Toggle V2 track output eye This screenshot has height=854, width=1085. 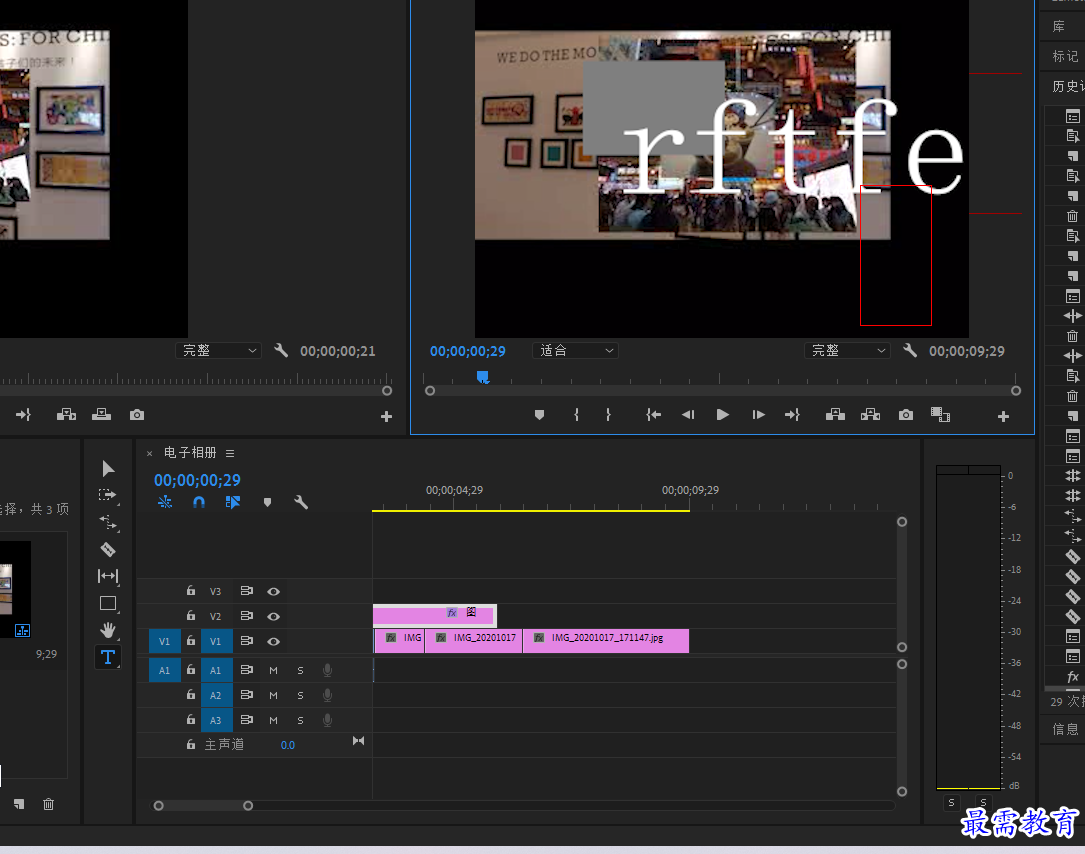273,616
